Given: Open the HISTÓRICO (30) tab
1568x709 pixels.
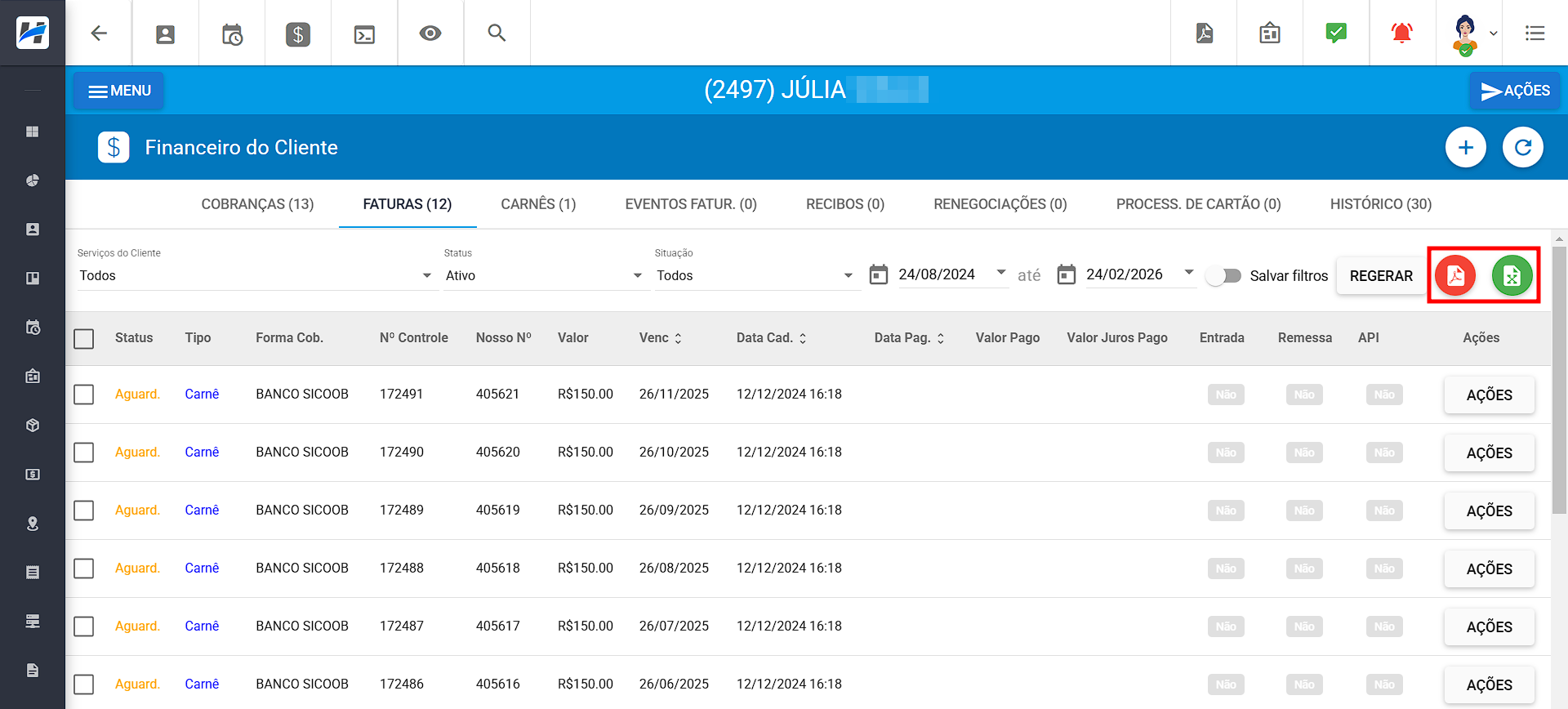Looking at the screenshot, I should point(1381,204).
